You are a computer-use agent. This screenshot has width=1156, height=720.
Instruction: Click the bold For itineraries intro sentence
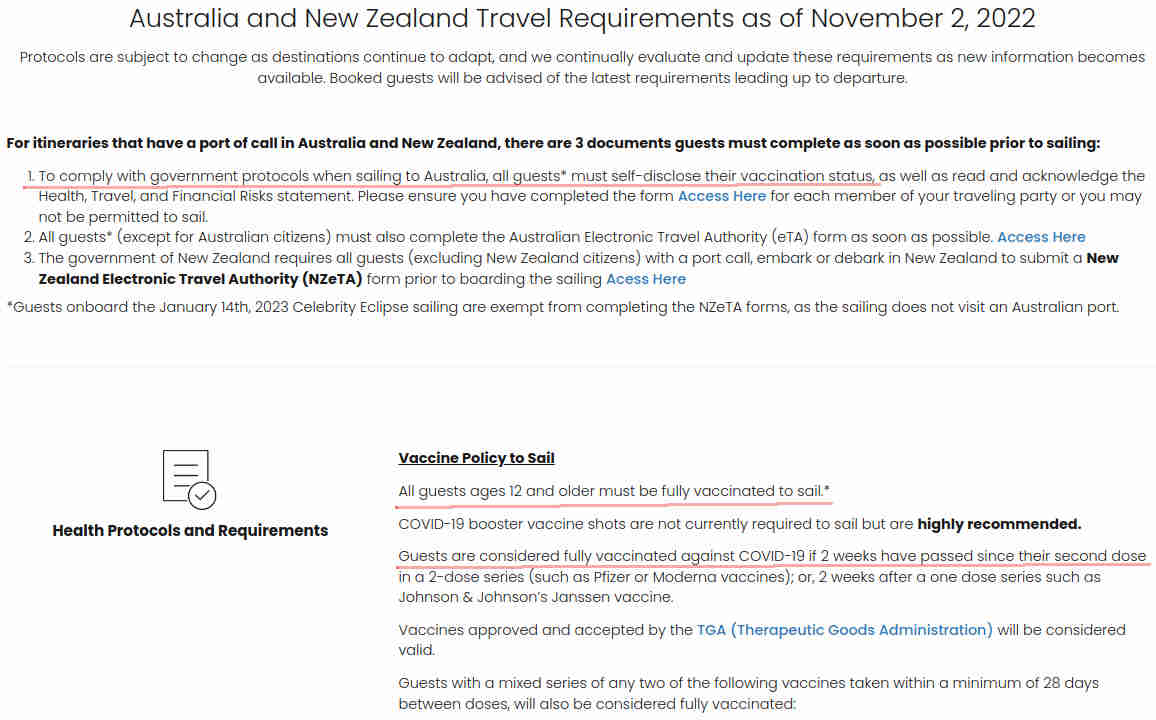coord(553,143)
